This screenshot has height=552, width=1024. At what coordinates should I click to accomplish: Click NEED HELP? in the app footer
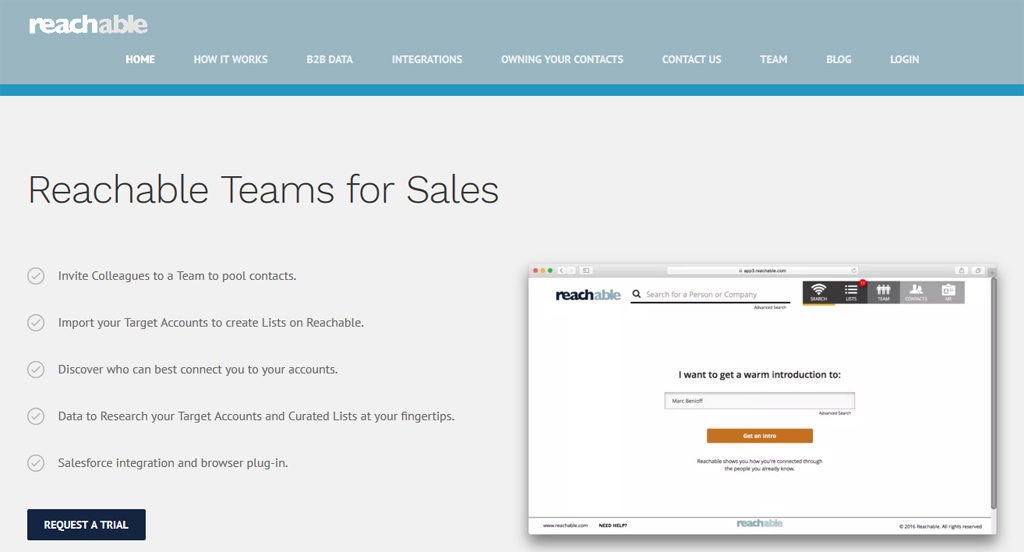pos(613,526)
